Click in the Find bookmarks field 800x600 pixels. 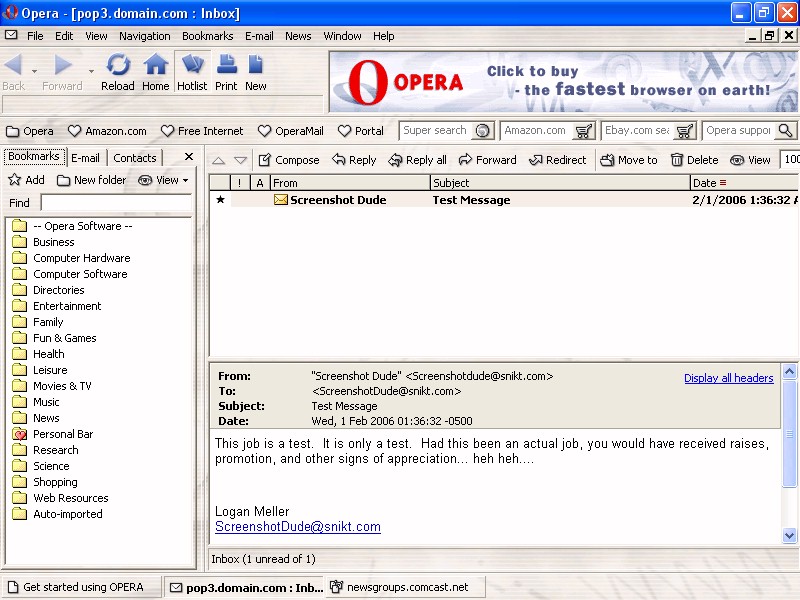coord(116,203)
